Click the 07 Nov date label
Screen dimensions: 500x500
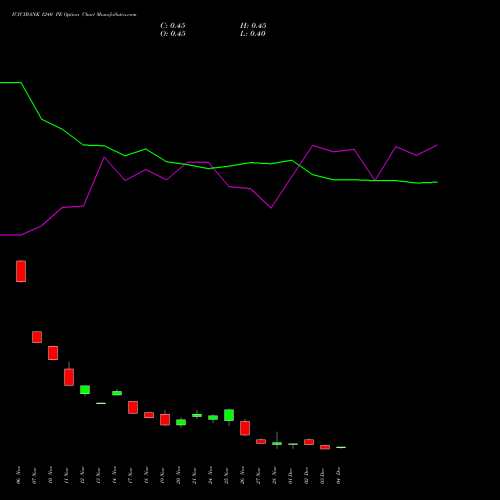click(x=34, y=475)
